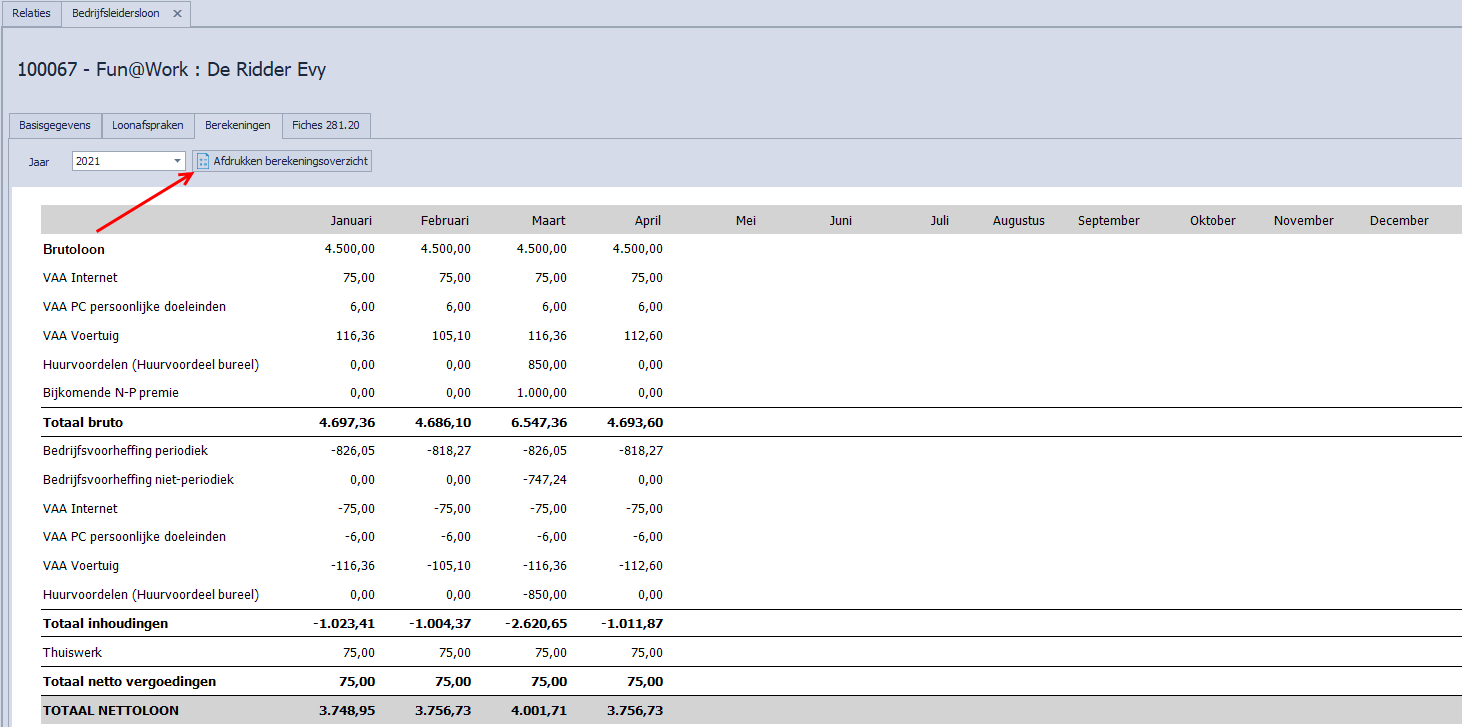Viewport: 1462px width, 727px height.
Task: Click the Thuiswerk row label
Action: pyautogui.click(x=72, y=653)
